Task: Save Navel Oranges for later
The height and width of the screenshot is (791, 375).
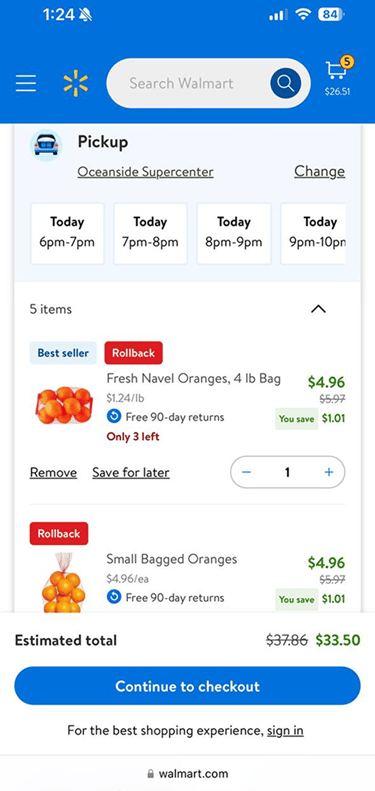Action: point(131,473)
